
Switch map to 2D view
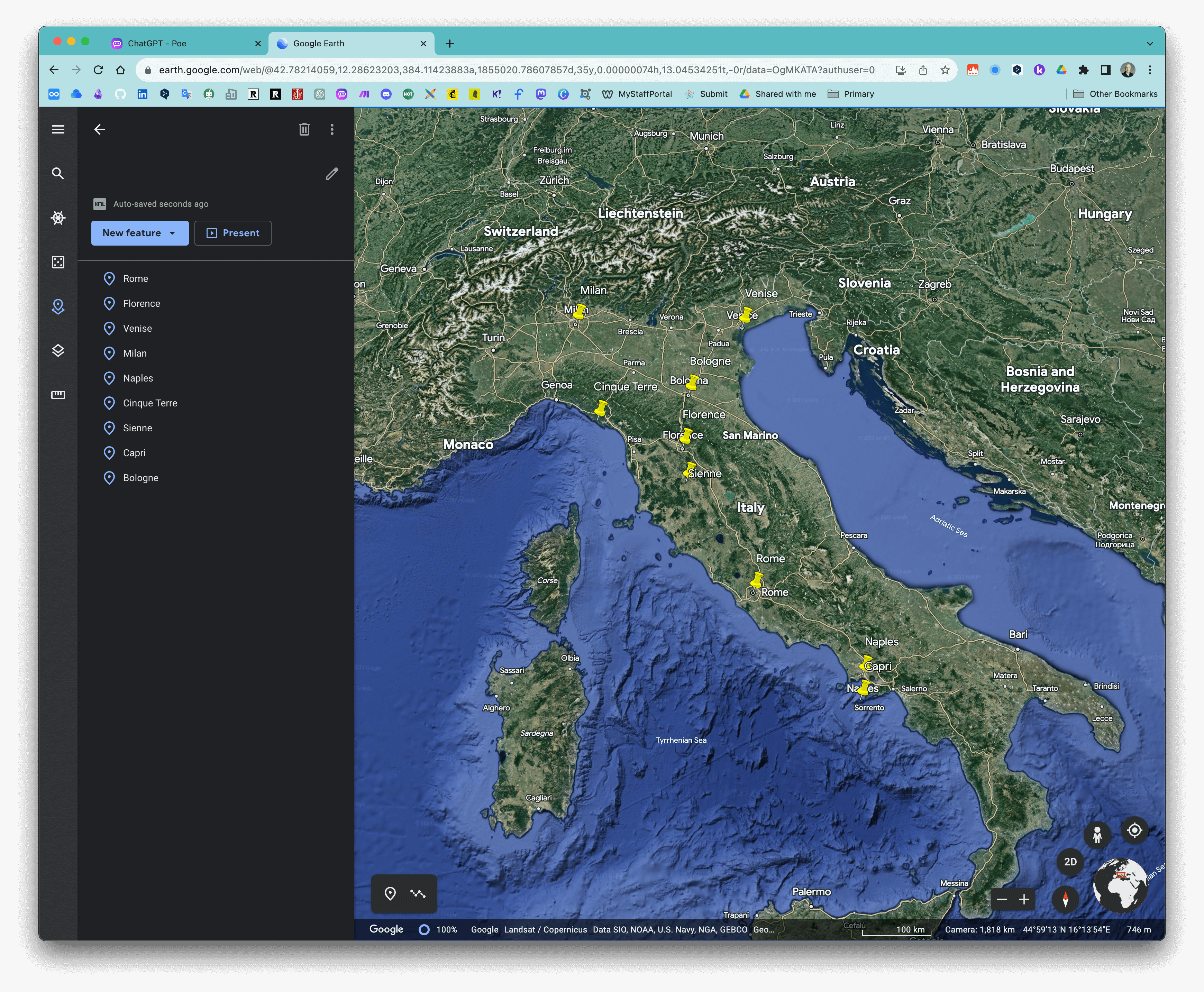point(1070,862)
